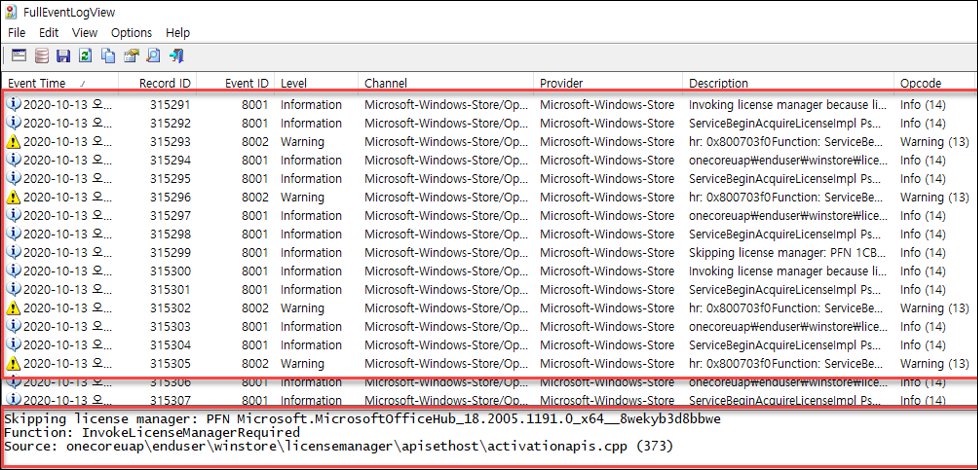This screenshot has height=470, width=978.
Task: Sort by the Provider column header
Action: (608, 83)
